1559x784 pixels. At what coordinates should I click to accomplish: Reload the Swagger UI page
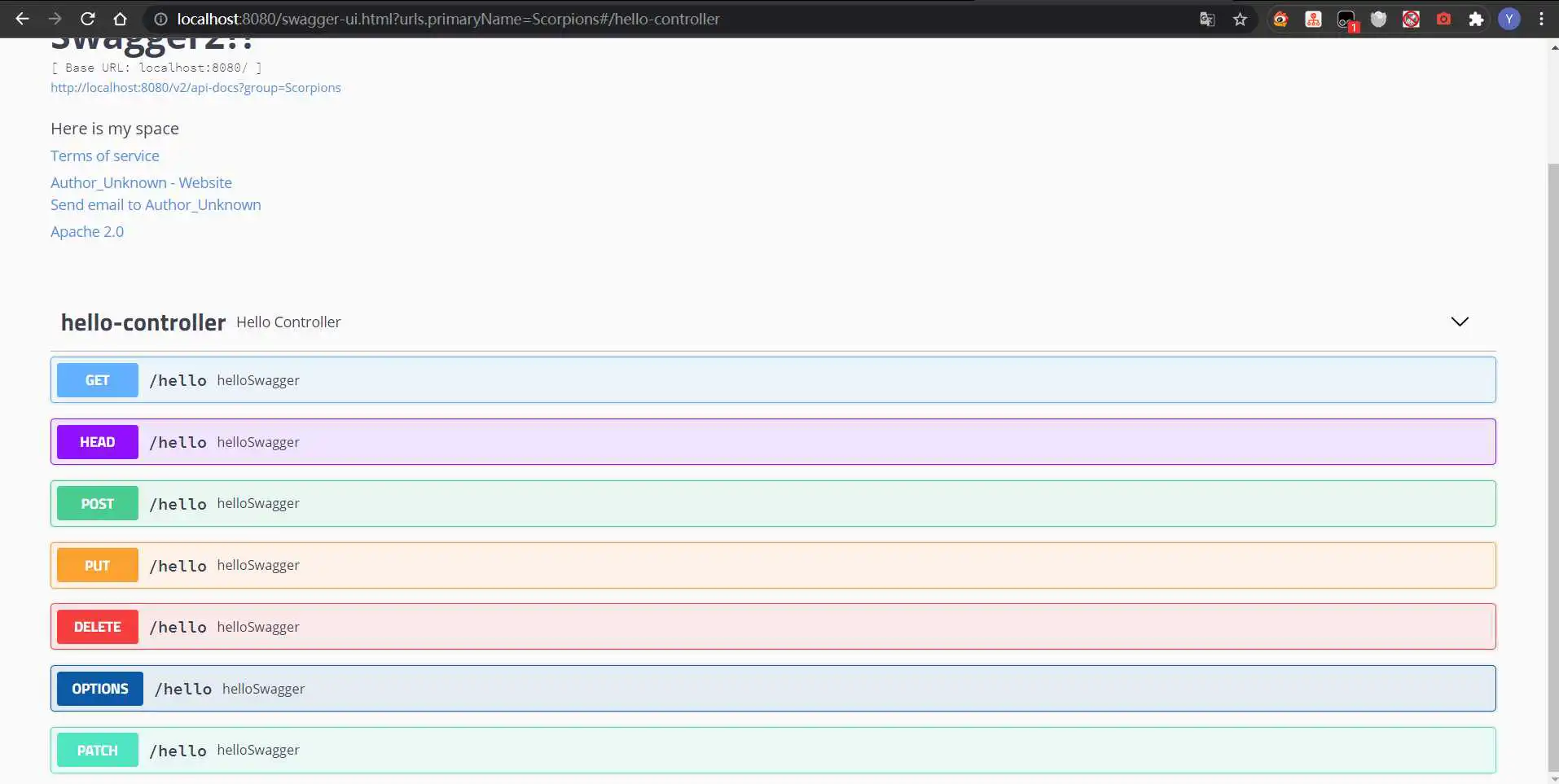[x=88, y=19]
